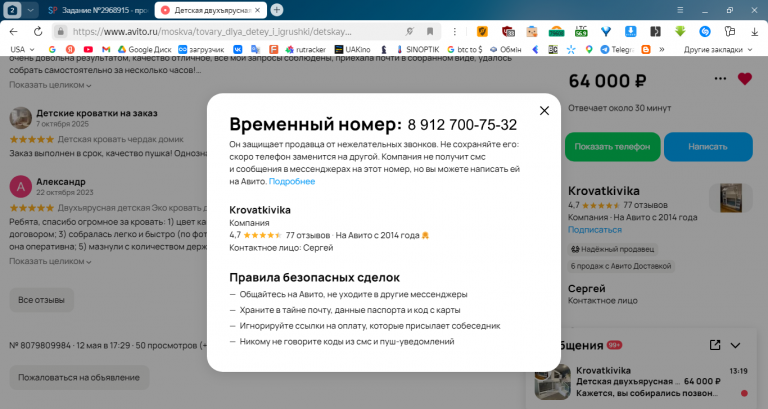This screenshot has width=768, height=409.
Task: Open the tab counter showing 2
Action: click(12, 10)
